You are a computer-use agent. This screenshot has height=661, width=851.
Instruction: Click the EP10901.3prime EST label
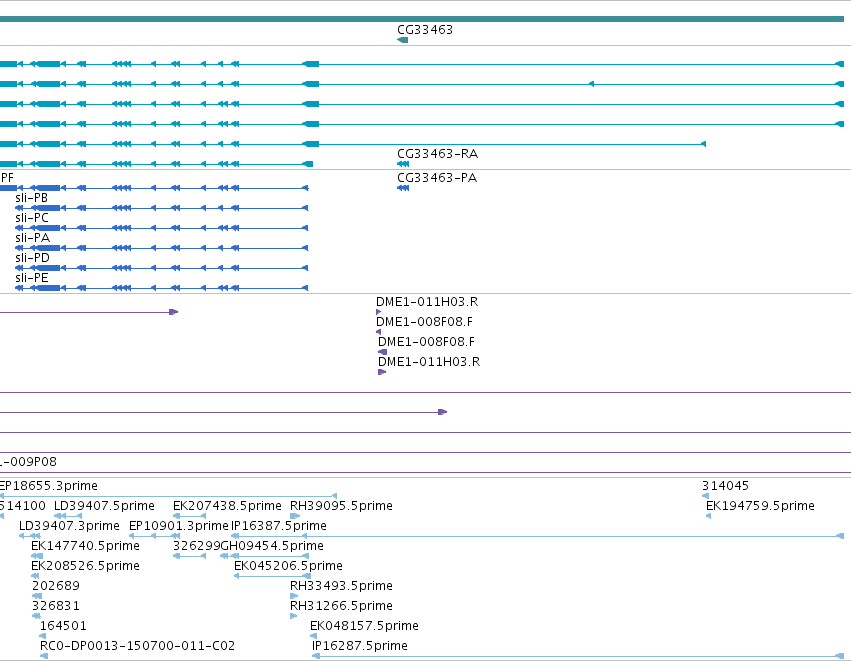179,526
